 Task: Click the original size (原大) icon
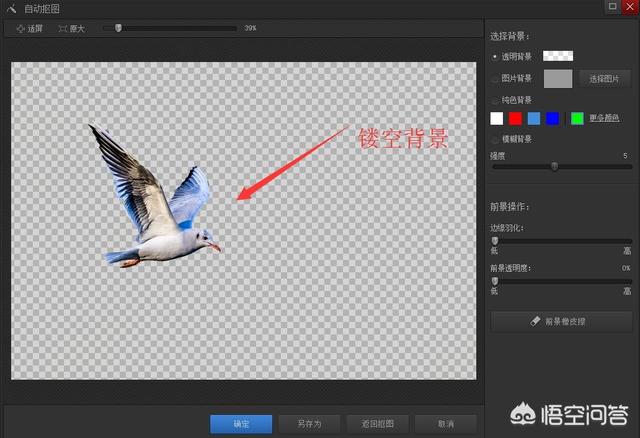(64, 28)
